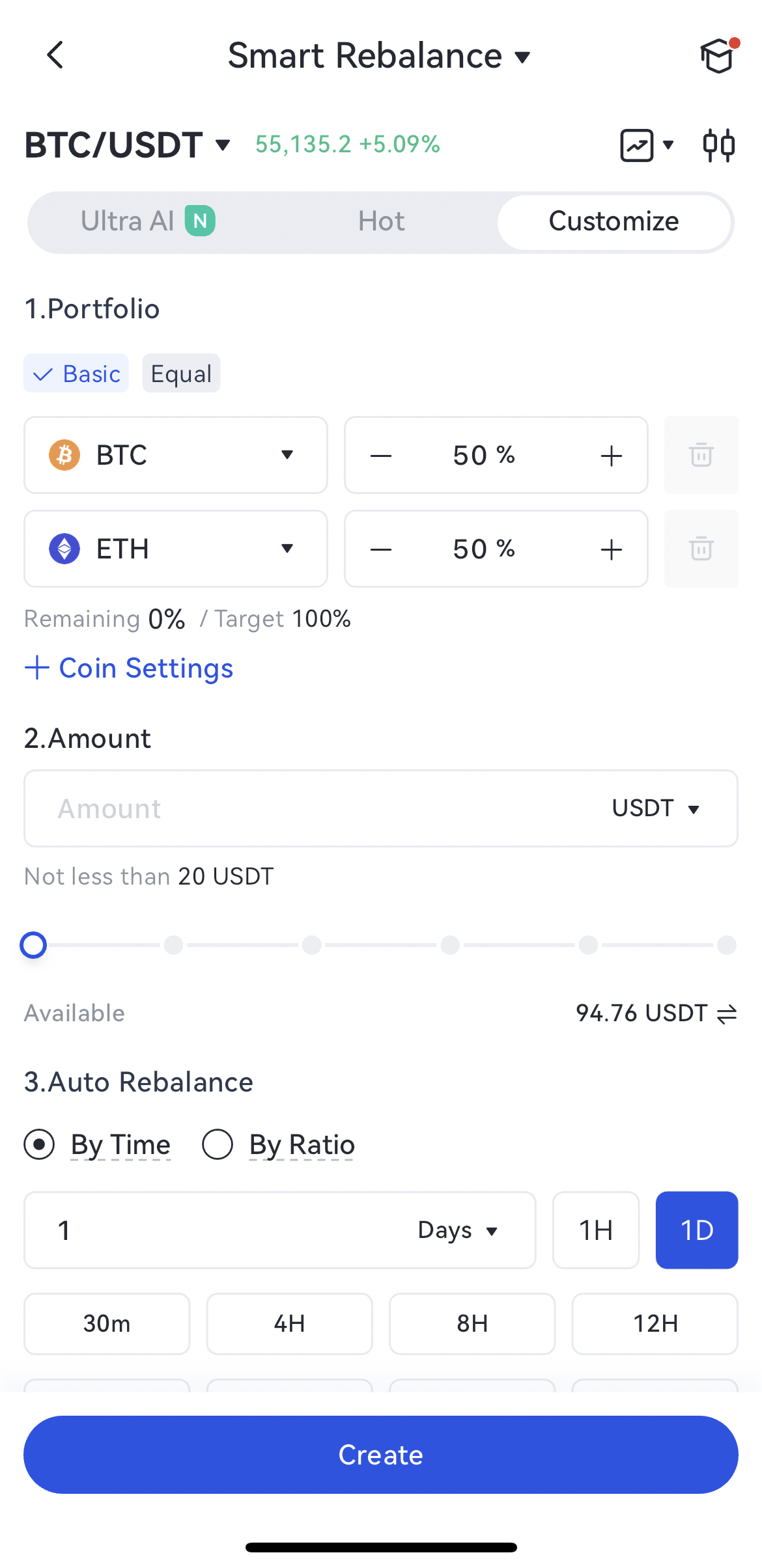The image size is (762, 1568).
Task: Decrease ETH percentage with minus
Action: [381, 549]
